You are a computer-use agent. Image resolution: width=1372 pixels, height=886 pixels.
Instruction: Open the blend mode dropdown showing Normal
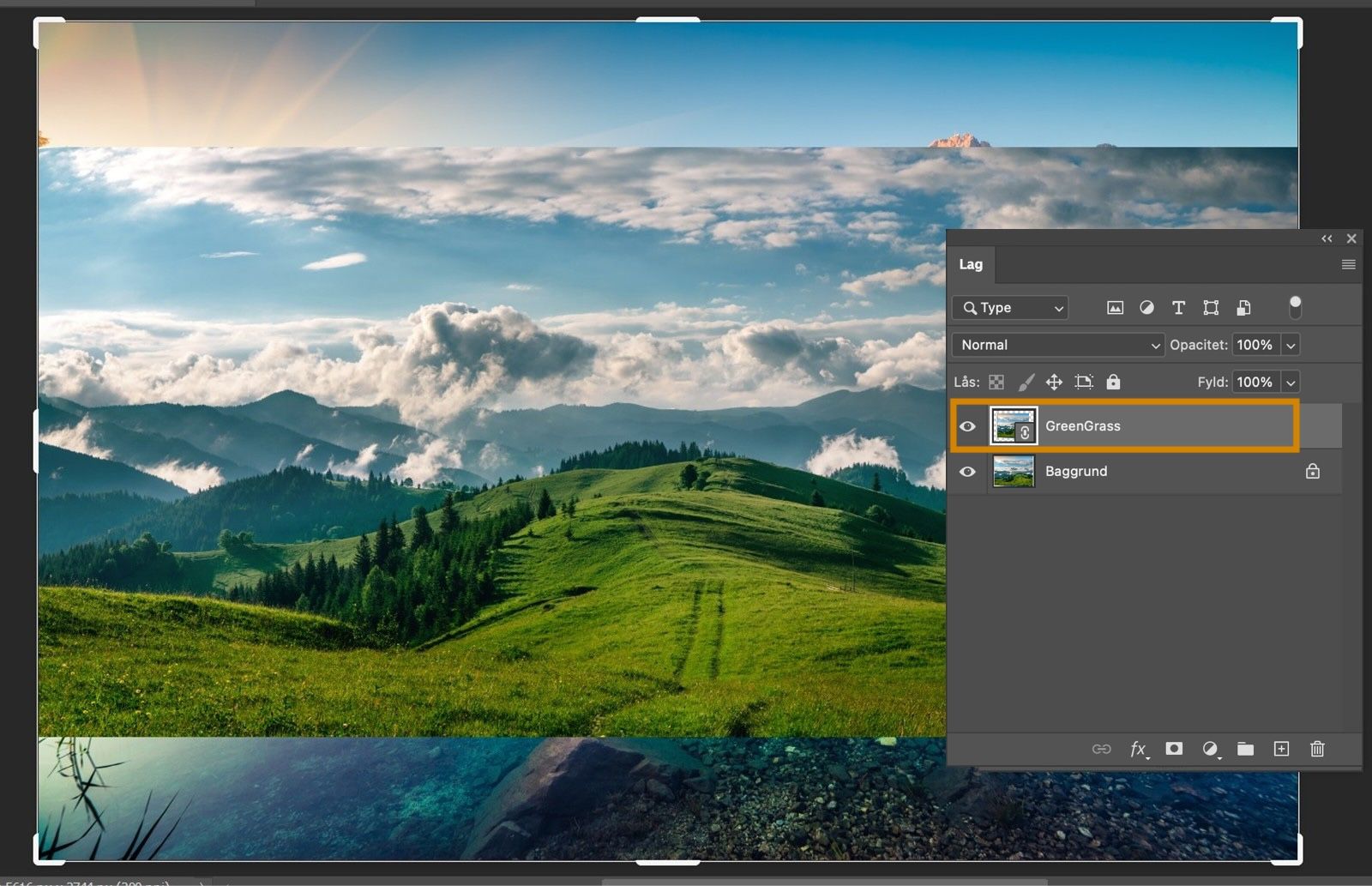[x=1057, y=344]
